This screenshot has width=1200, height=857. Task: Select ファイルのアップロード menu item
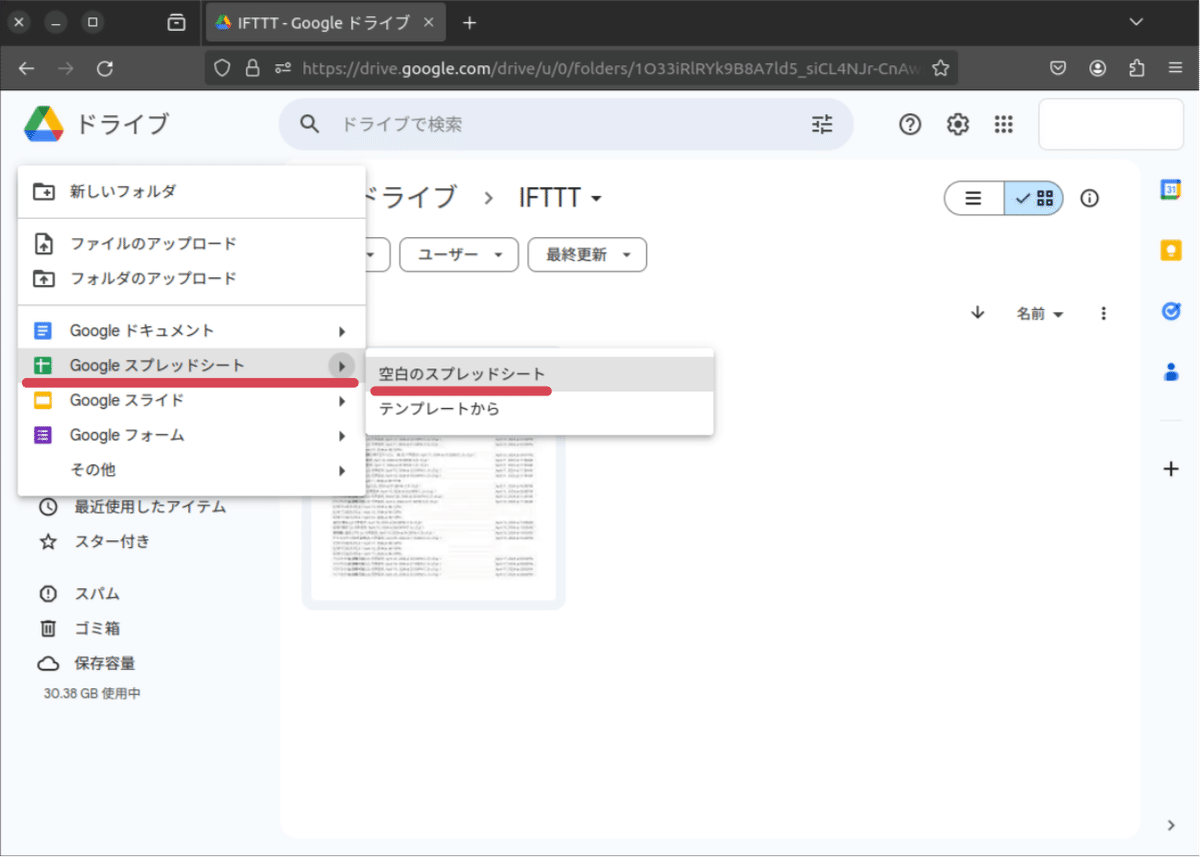pos(192,244)
